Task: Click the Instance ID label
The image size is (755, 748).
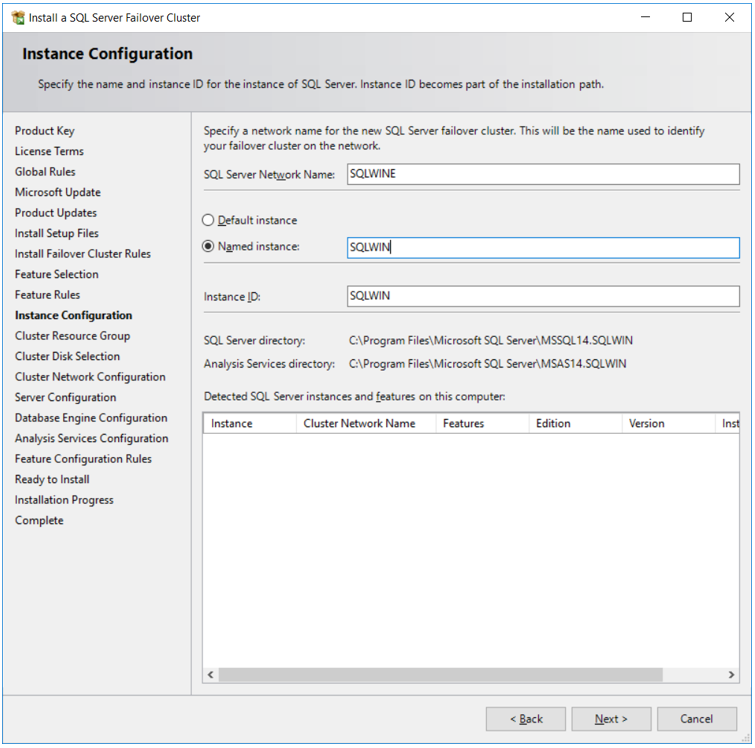Action: coord(232,297)
